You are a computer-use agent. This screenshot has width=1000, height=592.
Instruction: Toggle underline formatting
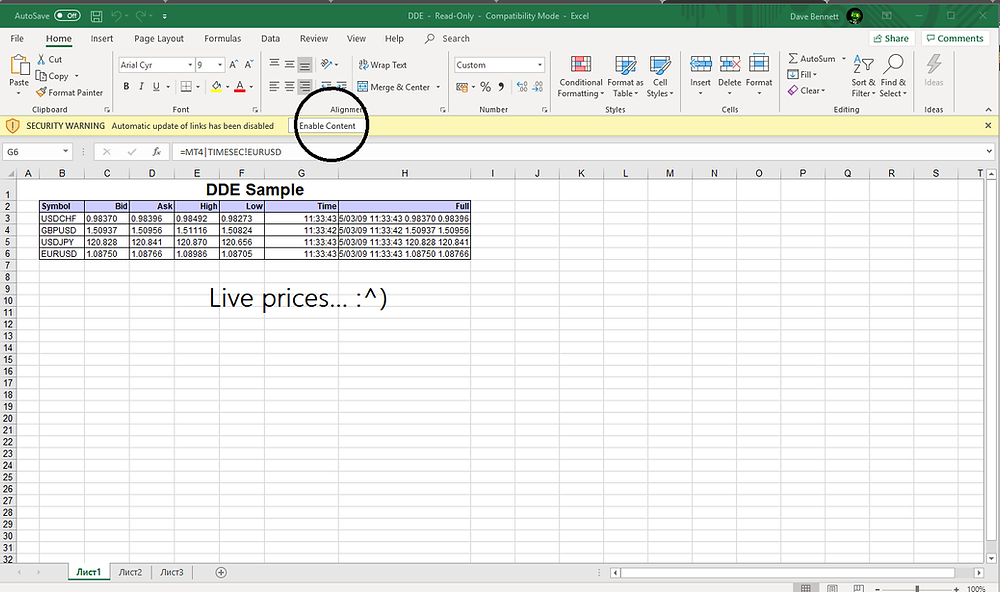click(x=155, y=87)
